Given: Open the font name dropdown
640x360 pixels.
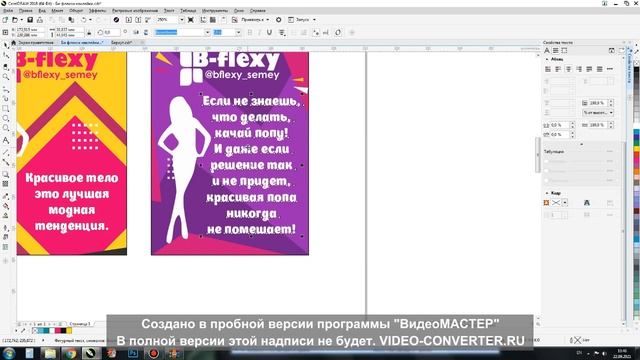Looking at the screenshot, I should coord(207,32).
